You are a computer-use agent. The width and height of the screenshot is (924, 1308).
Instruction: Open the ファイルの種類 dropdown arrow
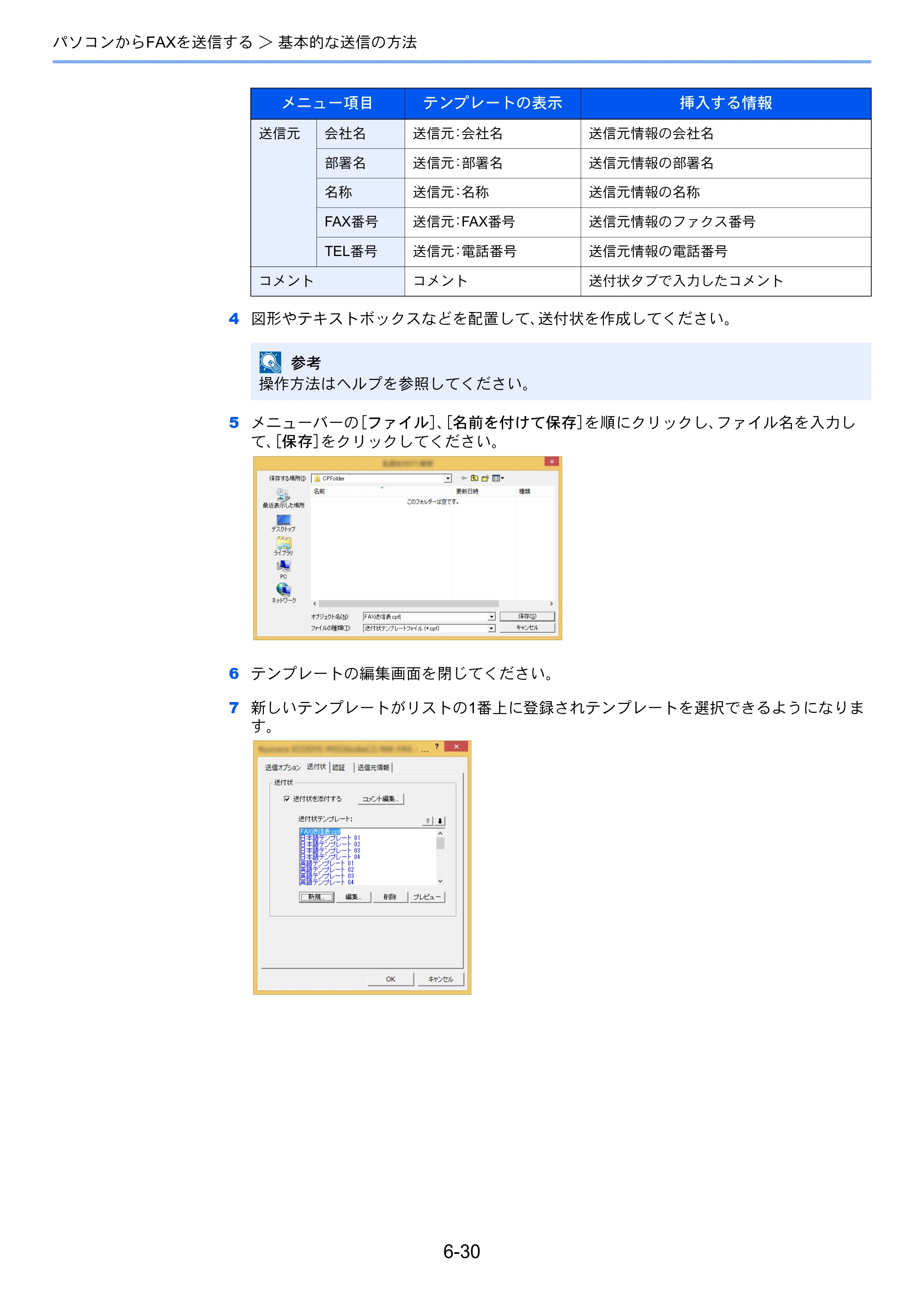491,629
